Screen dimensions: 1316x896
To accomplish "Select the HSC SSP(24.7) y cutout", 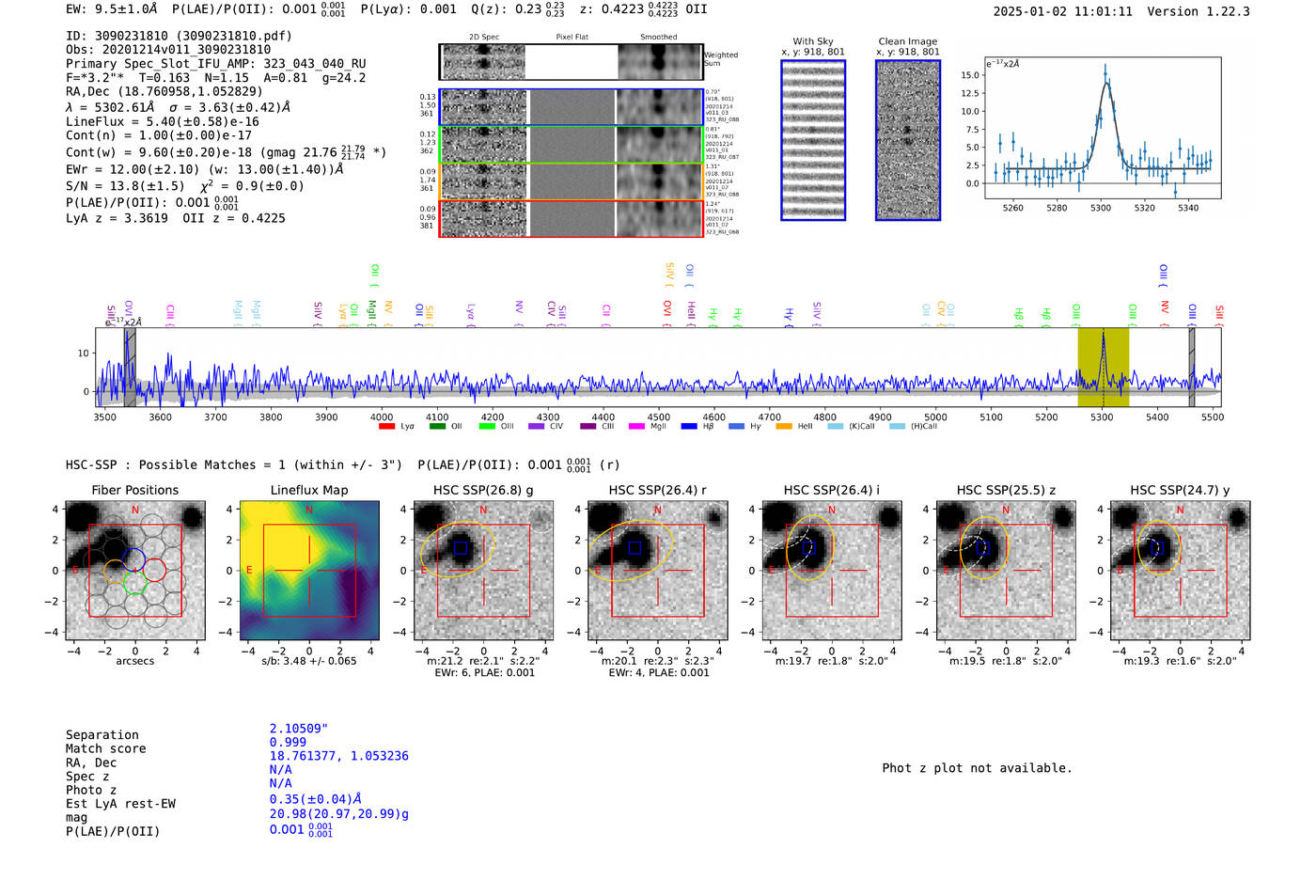I will [1181, 571].
